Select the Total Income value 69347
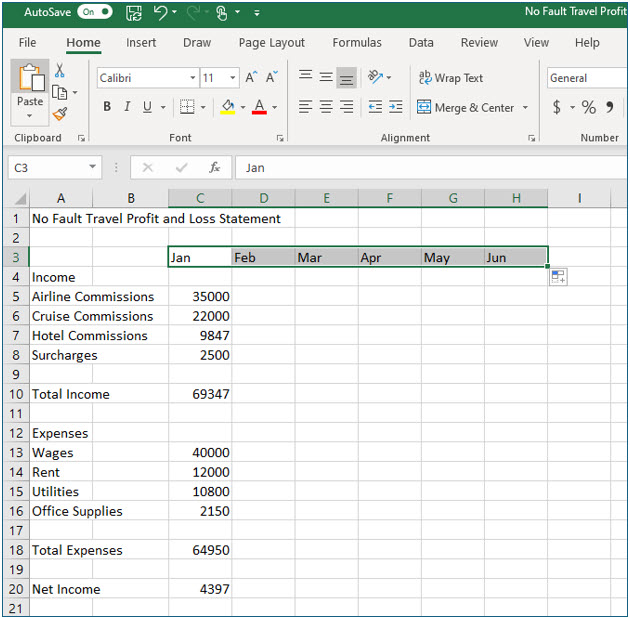Screen dimensions: 630x618 coord(200,394)
